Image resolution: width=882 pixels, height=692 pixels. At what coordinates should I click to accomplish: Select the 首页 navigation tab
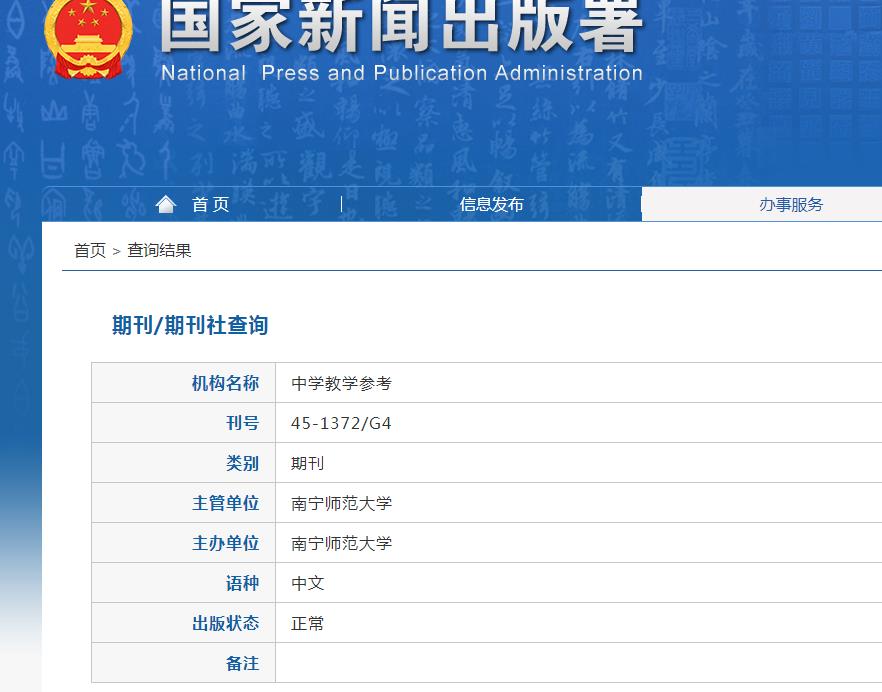coord(209,204)
